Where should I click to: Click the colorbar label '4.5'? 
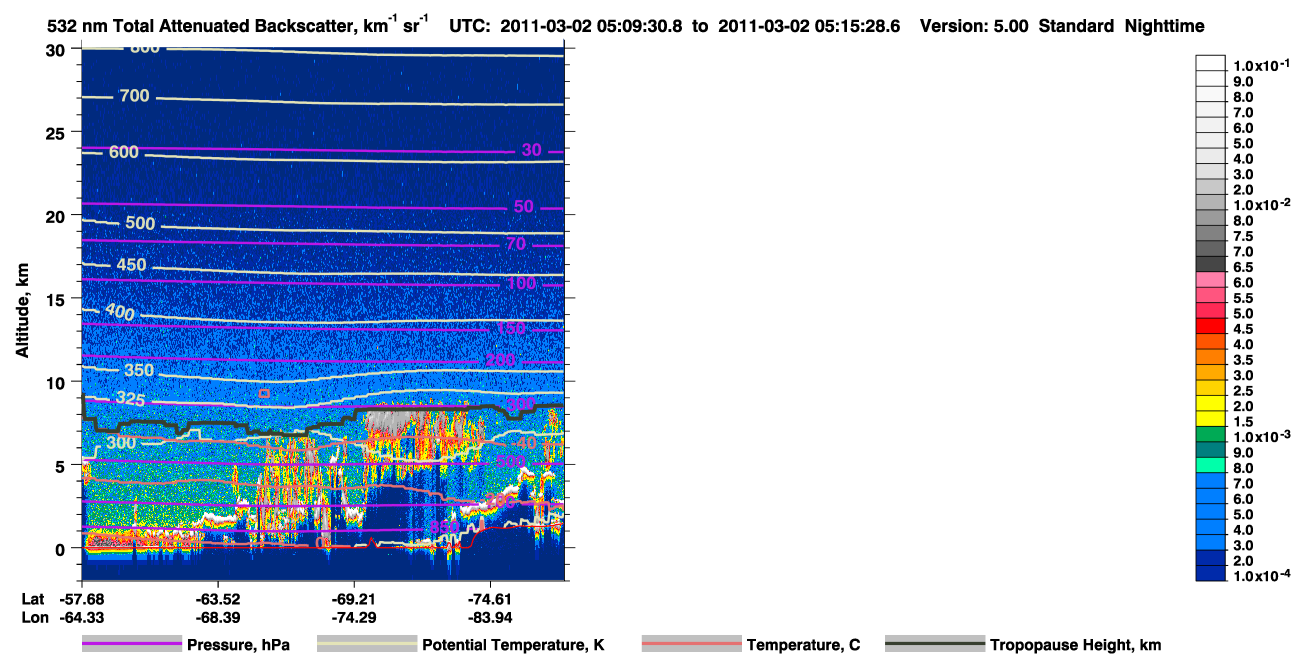[1242, 329]
